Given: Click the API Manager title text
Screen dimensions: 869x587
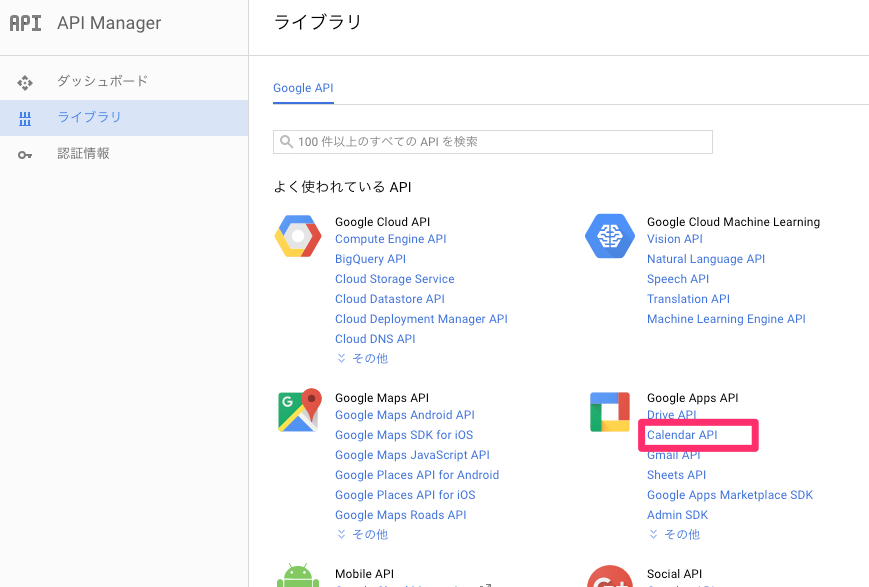Looking at the screenshot, I should [109, 23].
